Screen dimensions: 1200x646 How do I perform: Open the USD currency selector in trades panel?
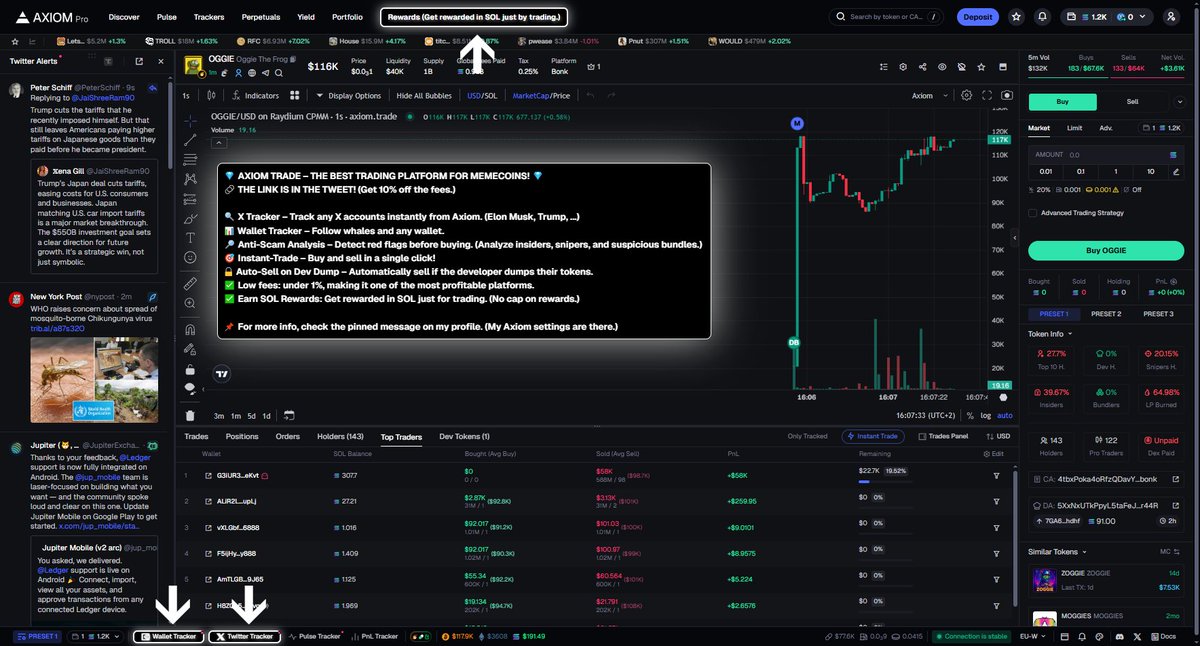click(x=997, y=437)
